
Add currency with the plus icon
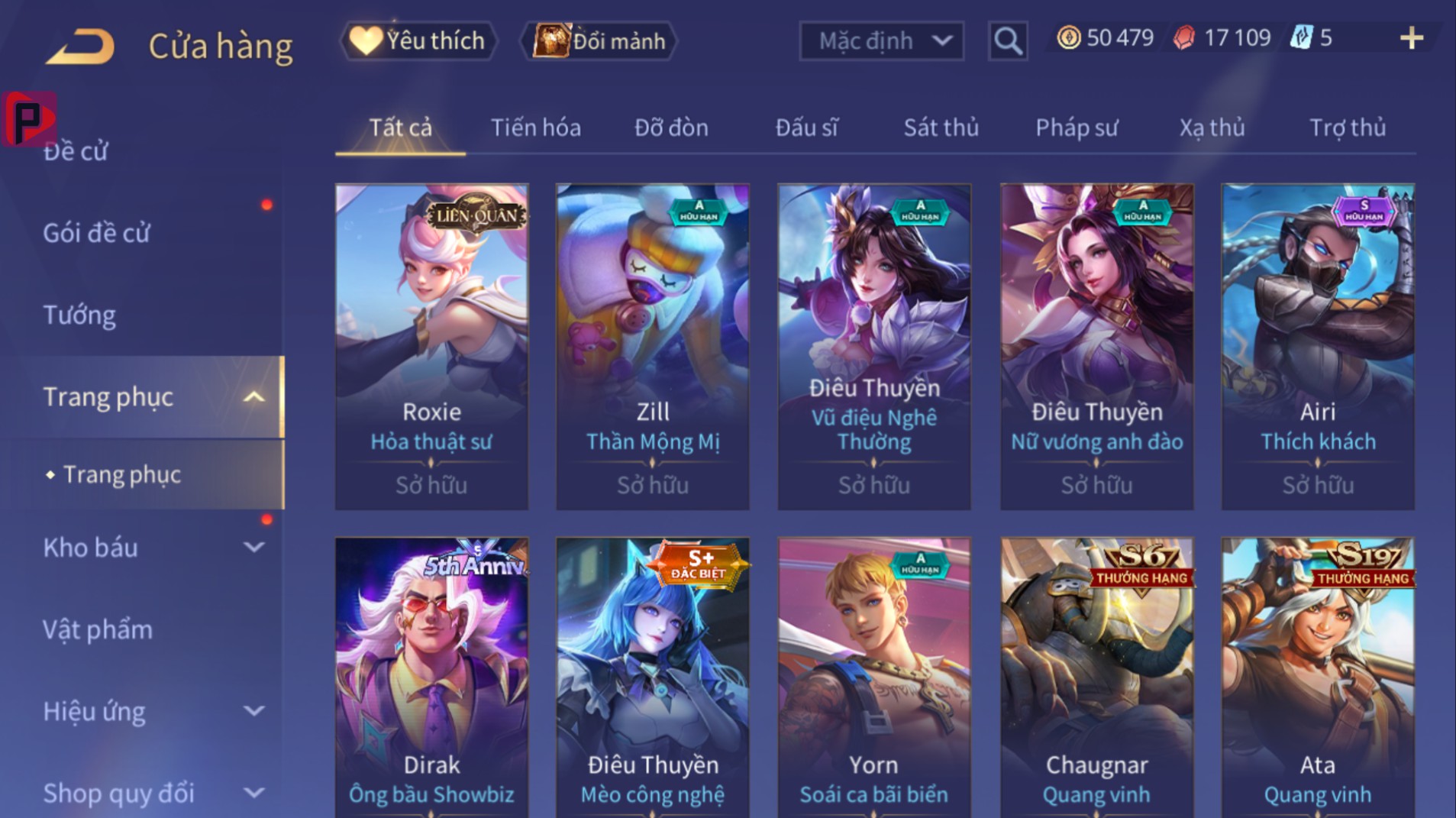pos(1412,38)
